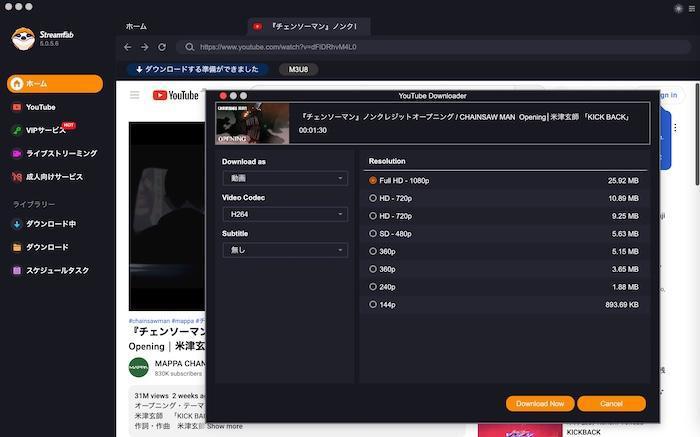Viewport: 700px width, 437px height.
Task: Click the 893.69 KB file size
Action: [622, 305]
